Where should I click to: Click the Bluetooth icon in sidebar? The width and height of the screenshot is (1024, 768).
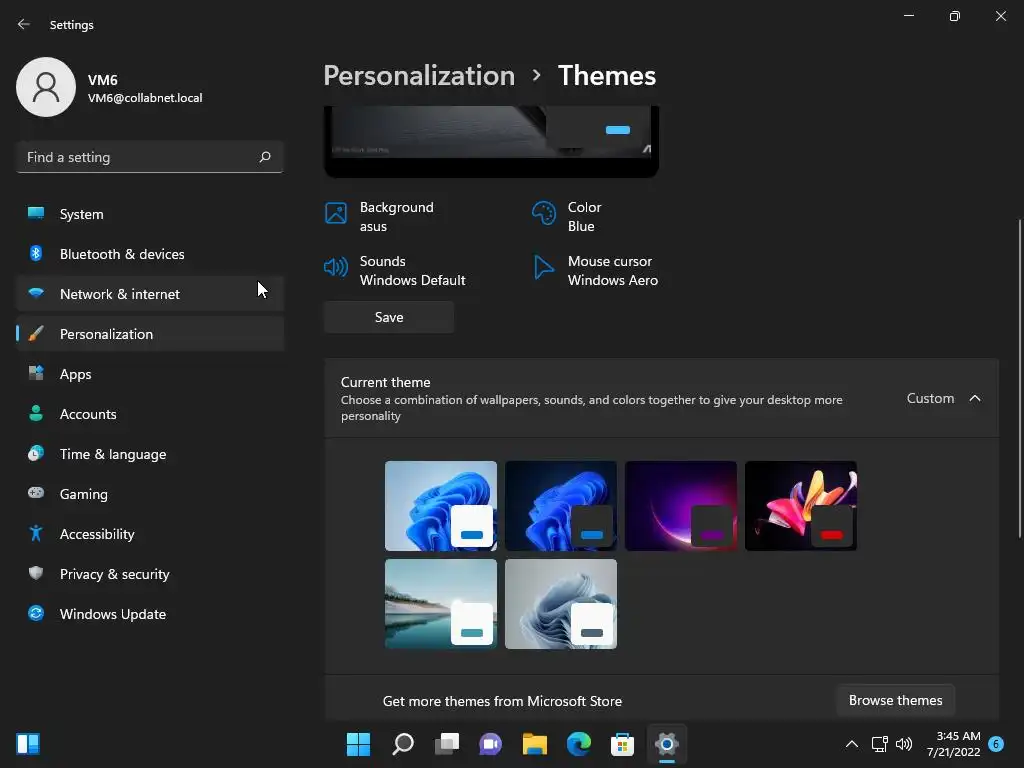pyautogui.click(x=36, y=253)
